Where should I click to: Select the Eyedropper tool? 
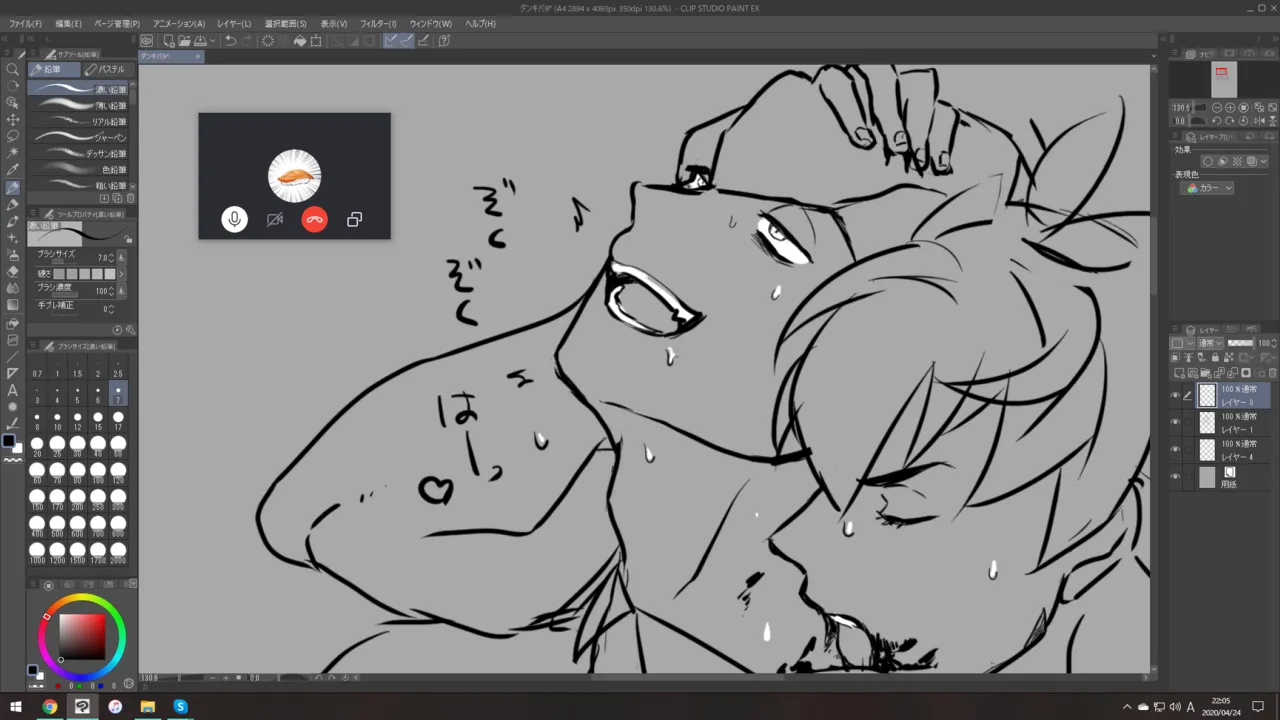13,170
